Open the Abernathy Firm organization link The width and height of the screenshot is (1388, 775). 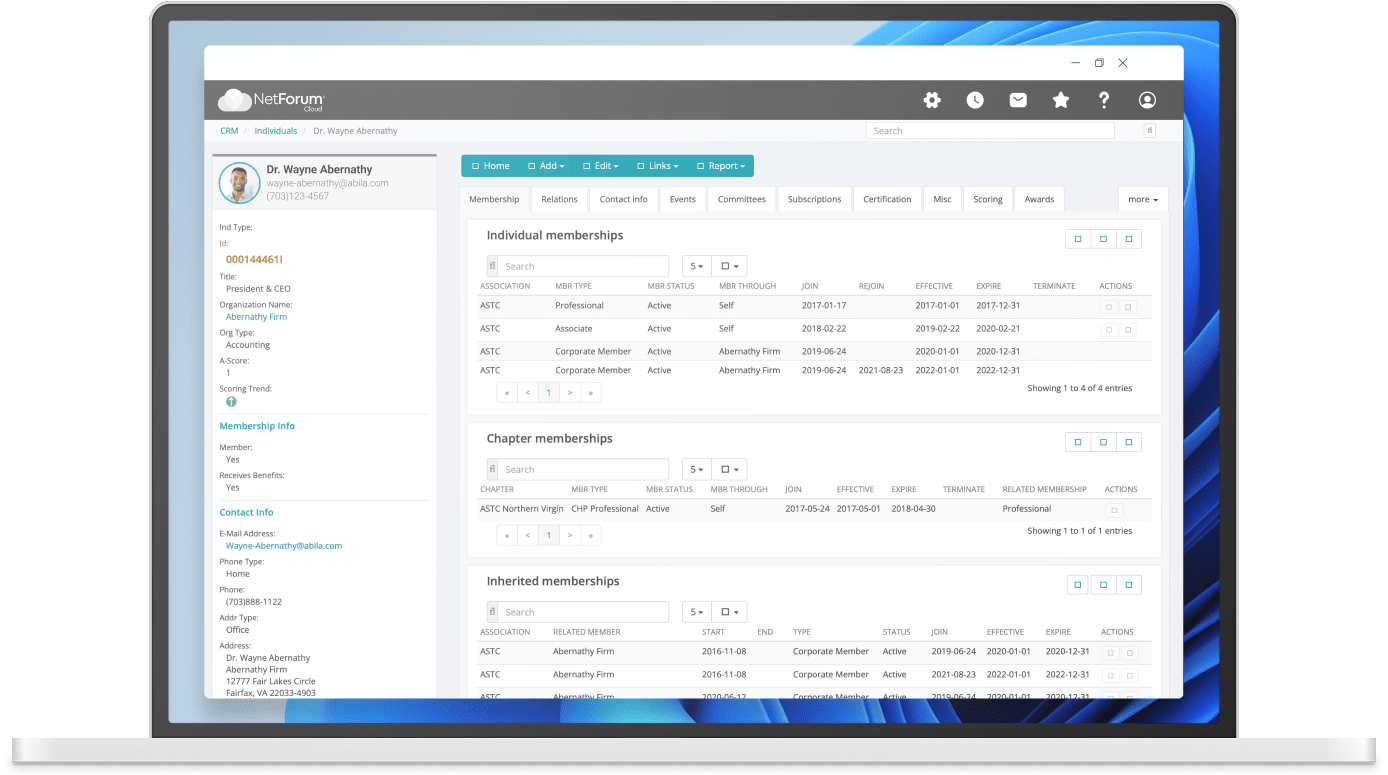[256, 317]
